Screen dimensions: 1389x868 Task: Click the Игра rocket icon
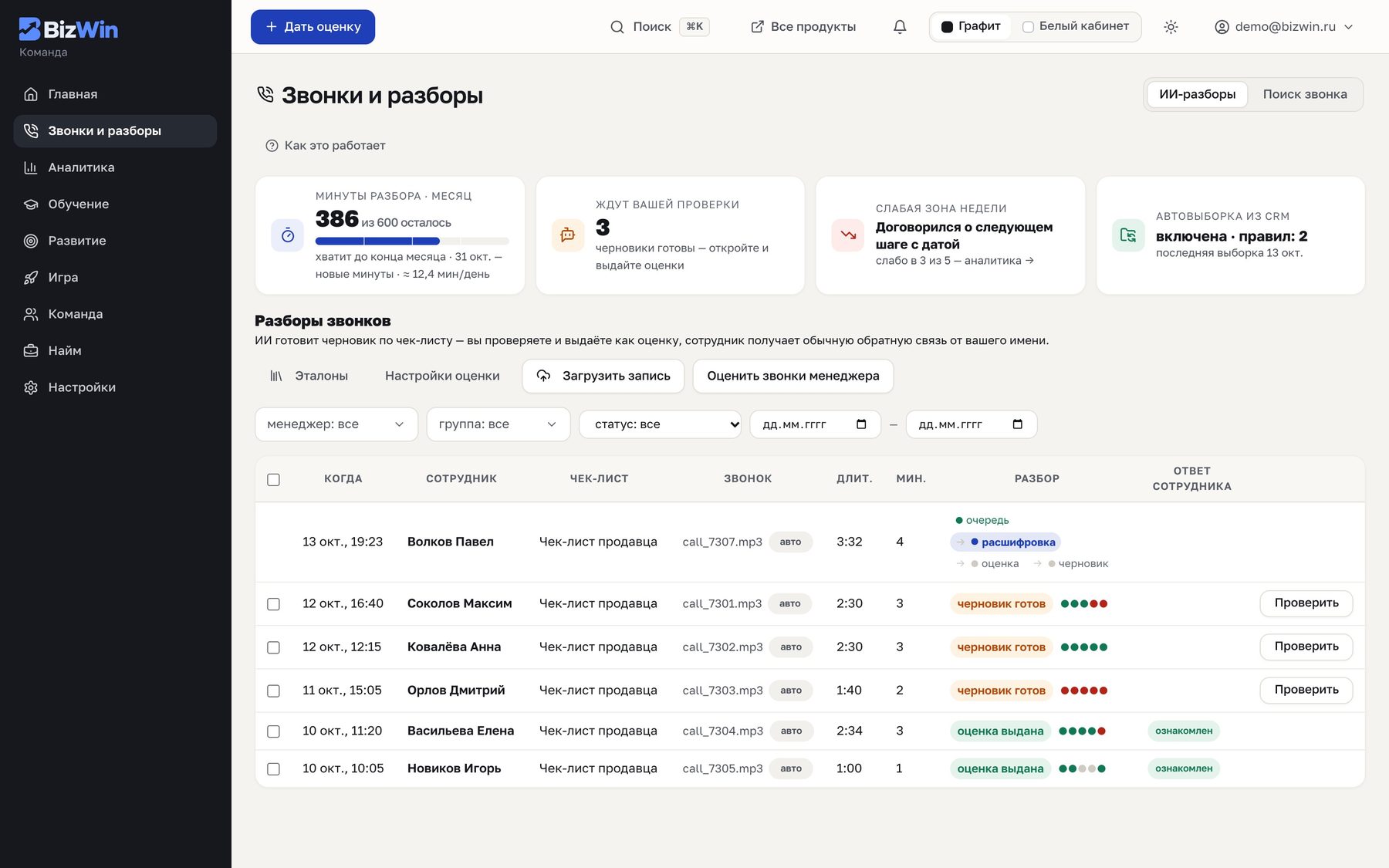pos(31,278)
